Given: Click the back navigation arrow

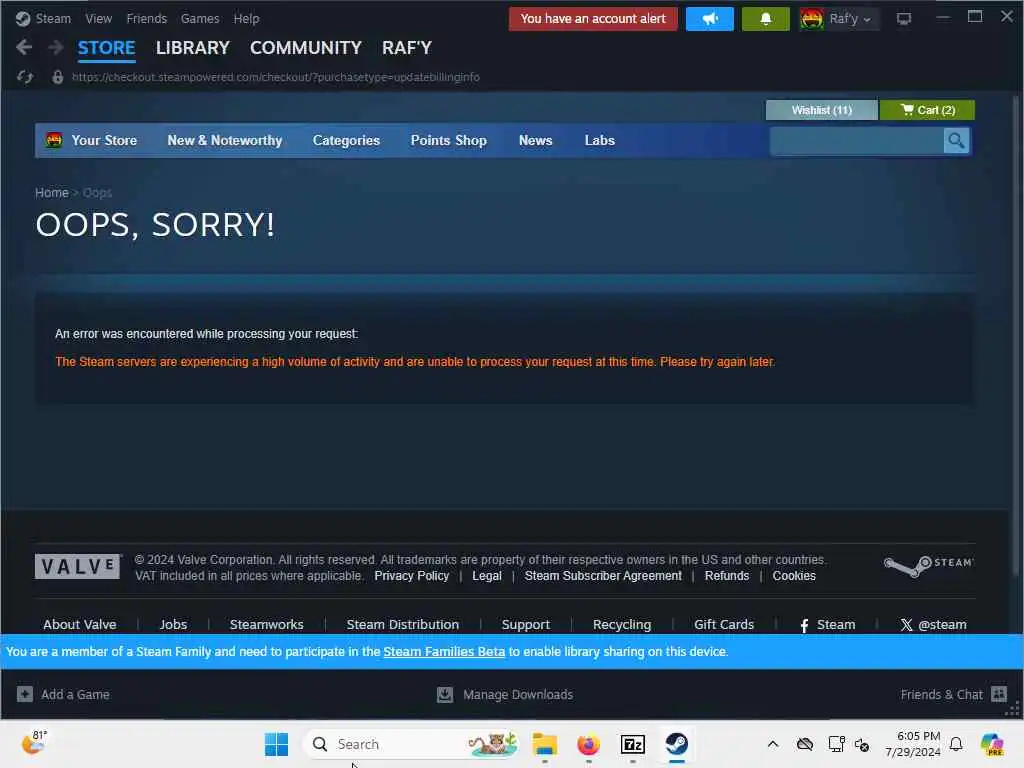Looking at the screenshot, I should (24, 47).
